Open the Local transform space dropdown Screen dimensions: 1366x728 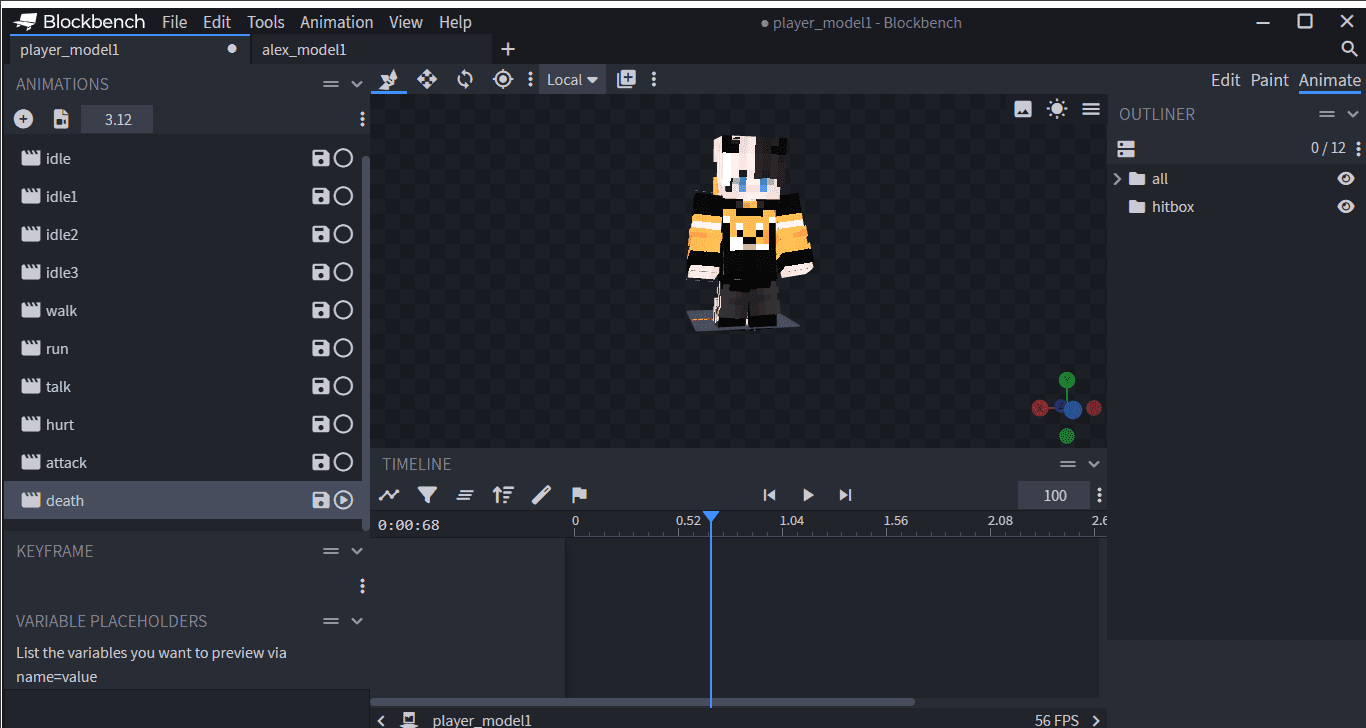tap(572, 79)
